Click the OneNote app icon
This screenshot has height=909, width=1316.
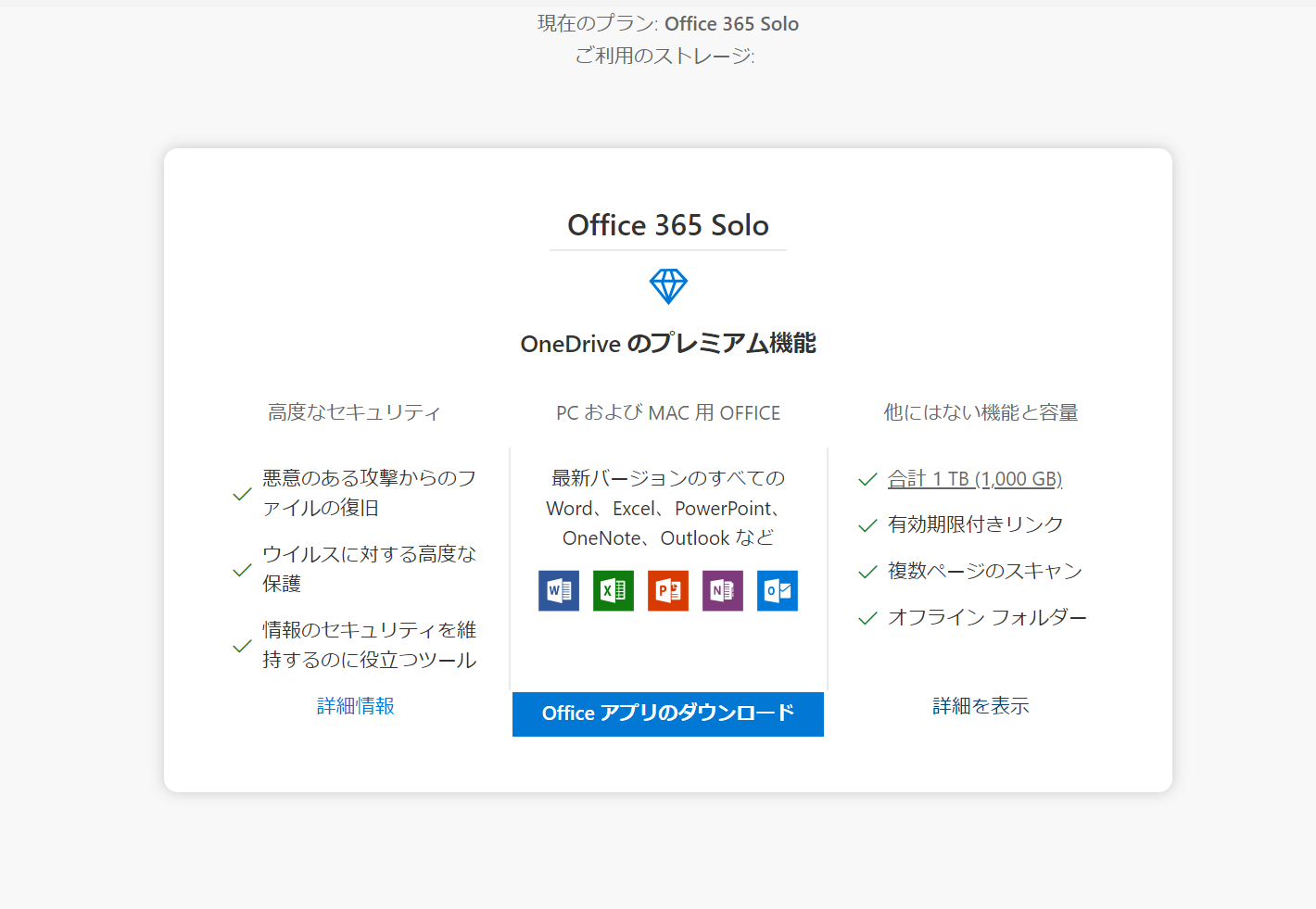[723, 590]
